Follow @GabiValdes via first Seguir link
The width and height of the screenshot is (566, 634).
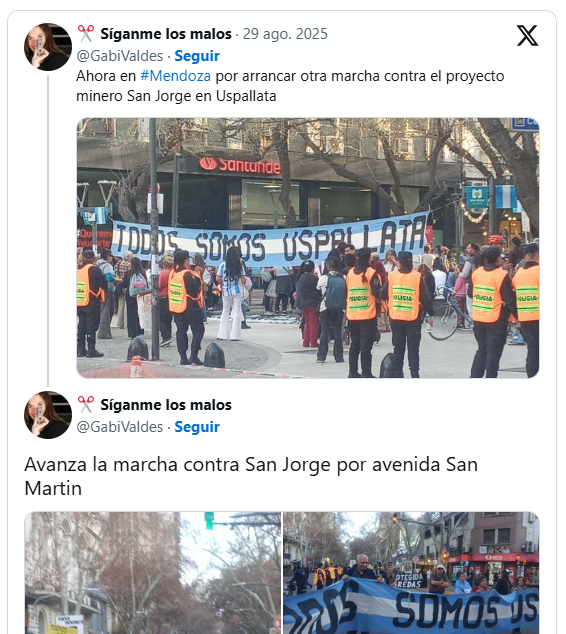[197, 56]
